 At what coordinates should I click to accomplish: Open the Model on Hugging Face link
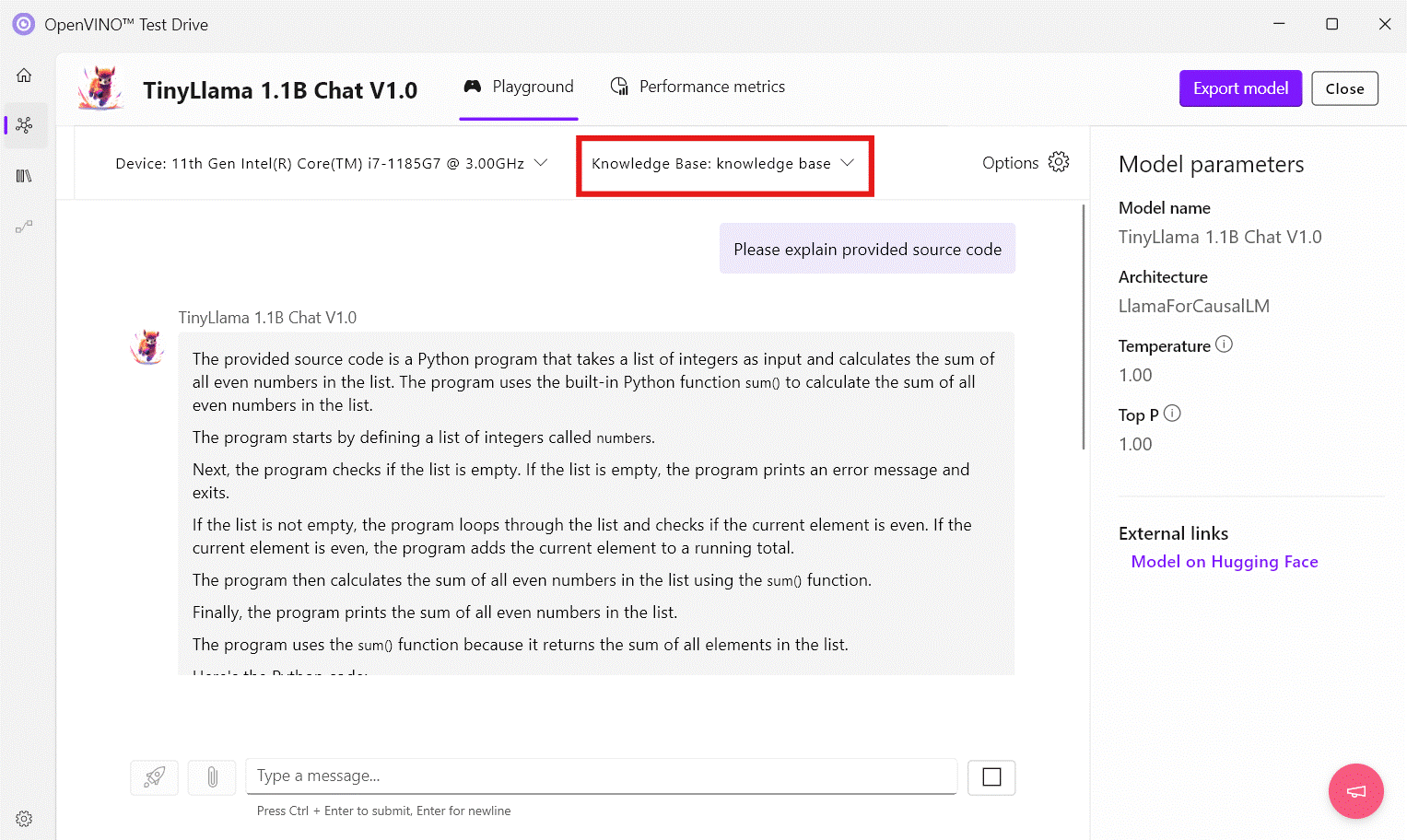pyautogui.click(x=1224, y=561)
